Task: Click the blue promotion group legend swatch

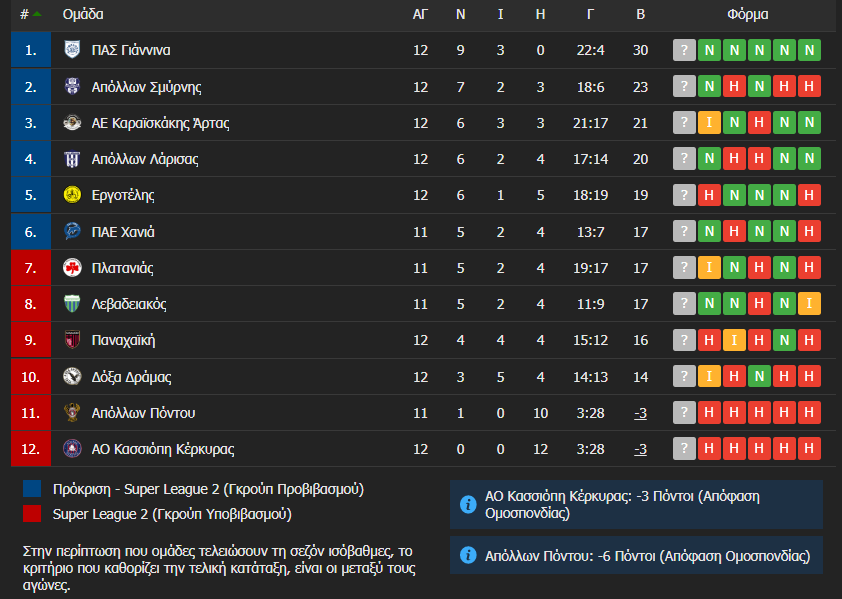Action: 33,489
